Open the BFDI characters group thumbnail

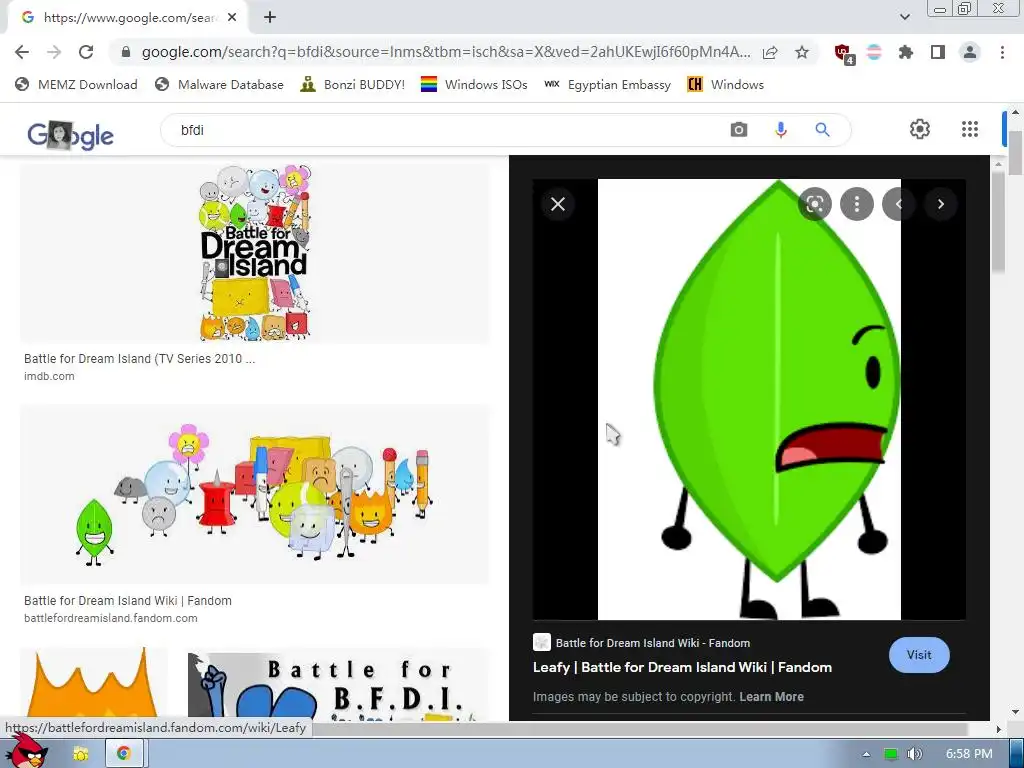click(x=255, y=494)
